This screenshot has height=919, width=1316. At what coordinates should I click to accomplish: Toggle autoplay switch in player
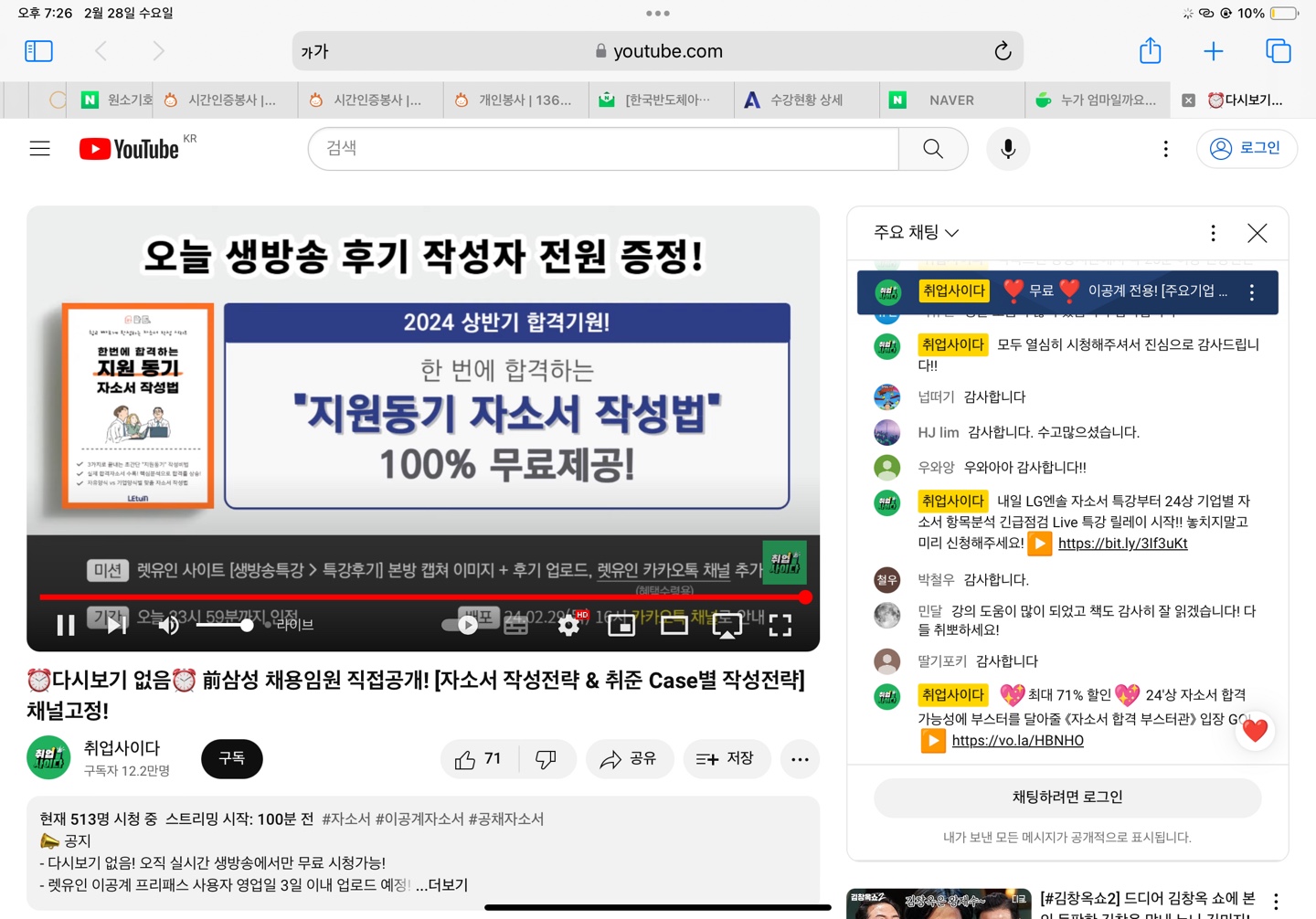point(461,625)
